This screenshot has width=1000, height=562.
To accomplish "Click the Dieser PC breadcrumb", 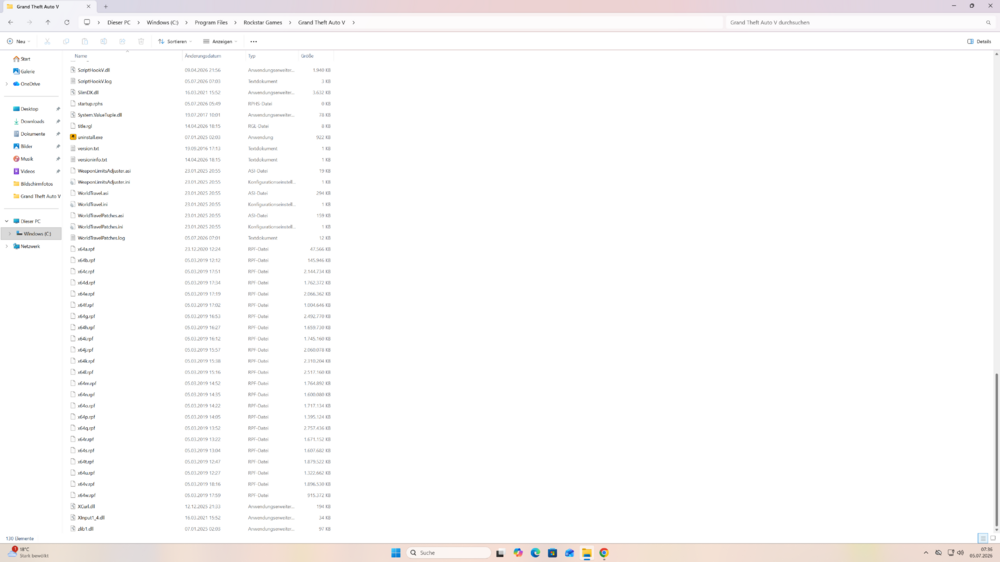I will click(x=119, y=22).
